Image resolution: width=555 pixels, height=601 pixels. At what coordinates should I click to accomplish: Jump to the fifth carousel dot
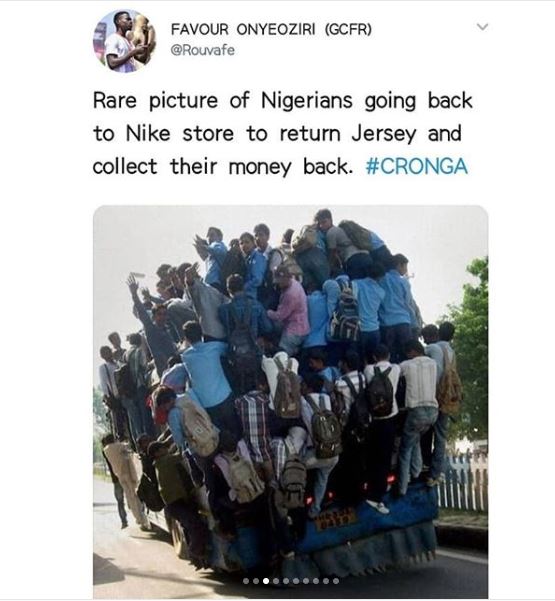pyautogui.click(x=286, y=581)
